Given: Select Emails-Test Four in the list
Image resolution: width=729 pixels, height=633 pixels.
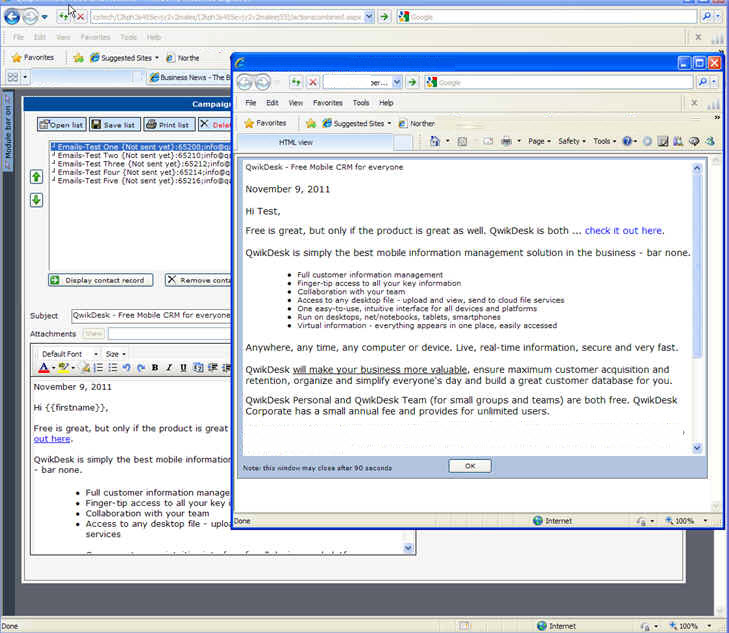Looking at the screenshot, I should click(141, 172).
